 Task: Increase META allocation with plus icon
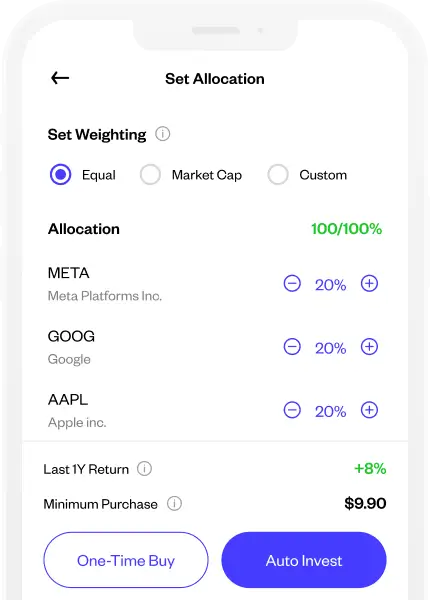click(x=369, y=284)
